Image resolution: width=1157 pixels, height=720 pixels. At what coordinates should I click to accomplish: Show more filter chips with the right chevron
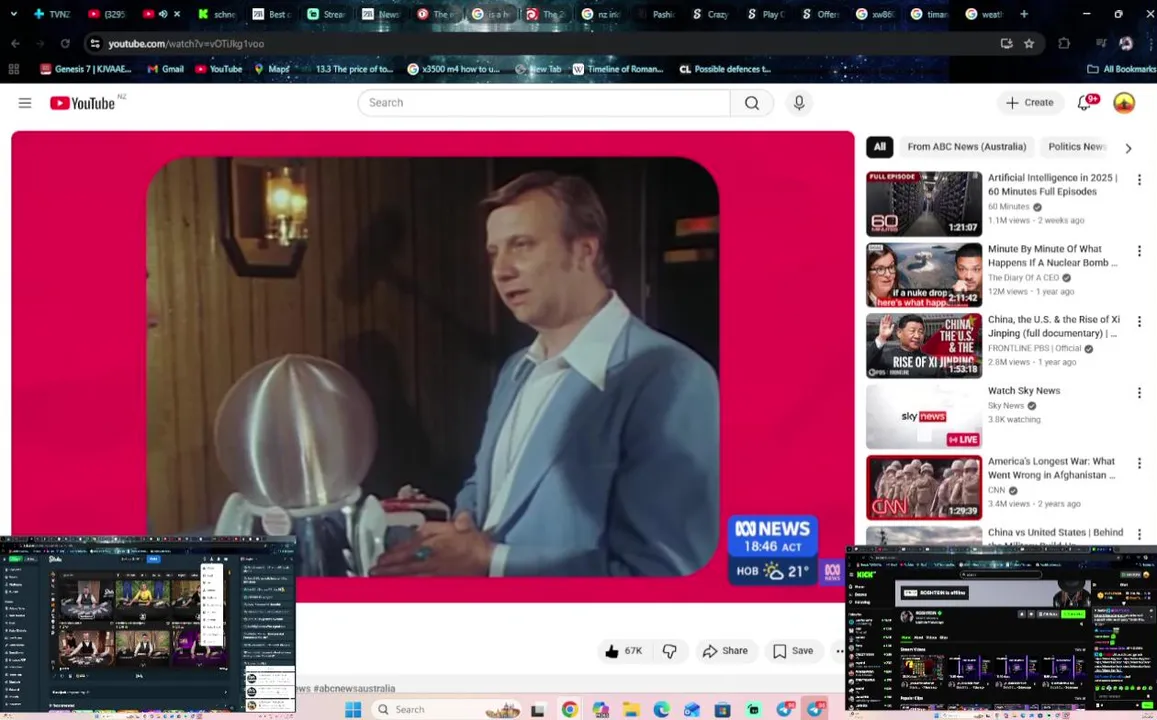coord(1128,148)
